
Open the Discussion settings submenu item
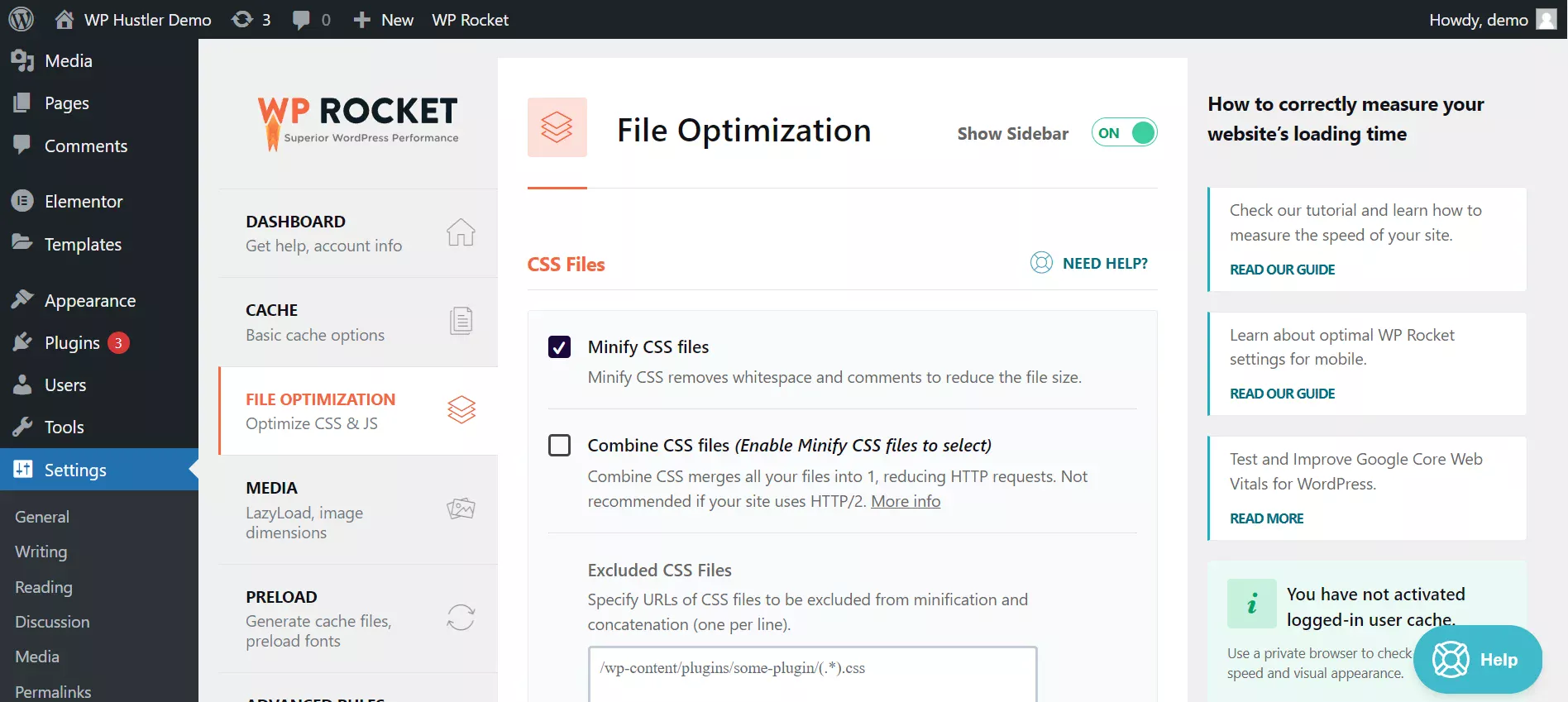tap(52, 622)
